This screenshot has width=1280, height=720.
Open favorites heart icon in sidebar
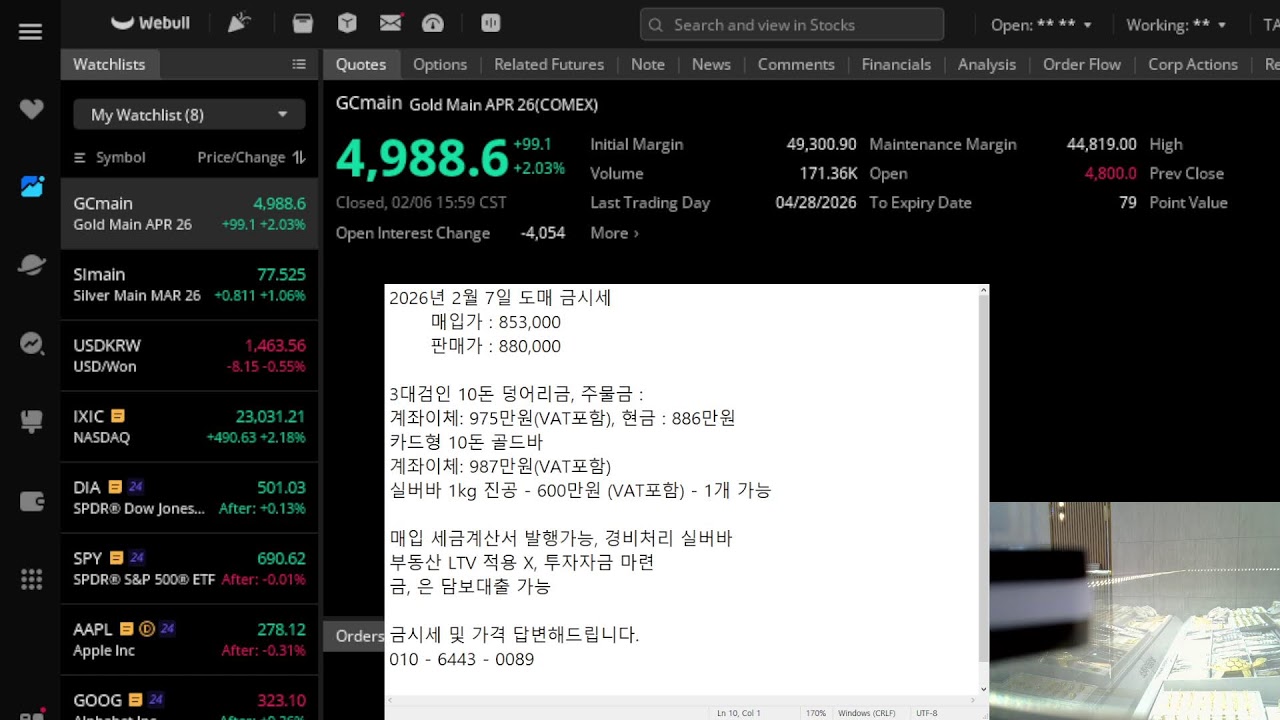[x=31, y=109]
